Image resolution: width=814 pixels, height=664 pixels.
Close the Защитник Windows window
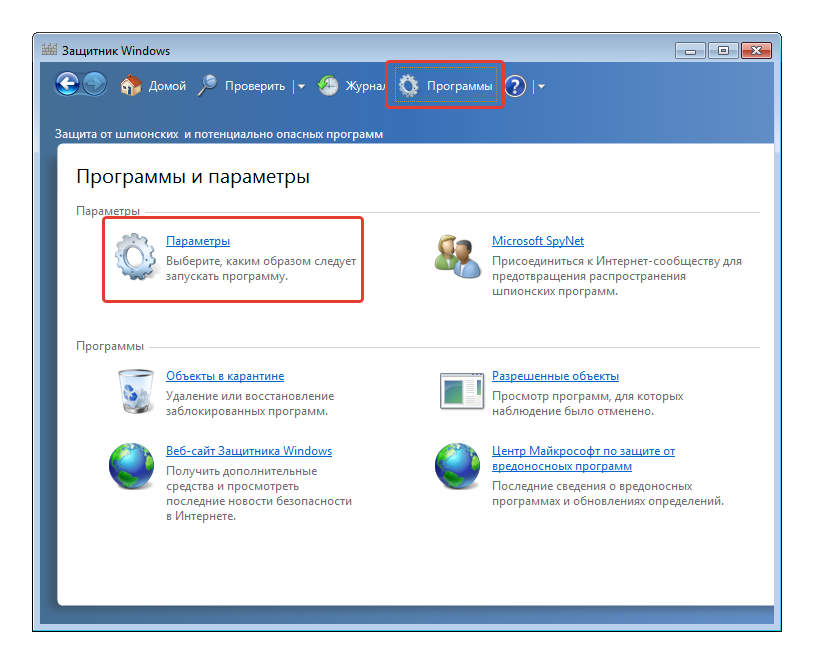[756, 51]
